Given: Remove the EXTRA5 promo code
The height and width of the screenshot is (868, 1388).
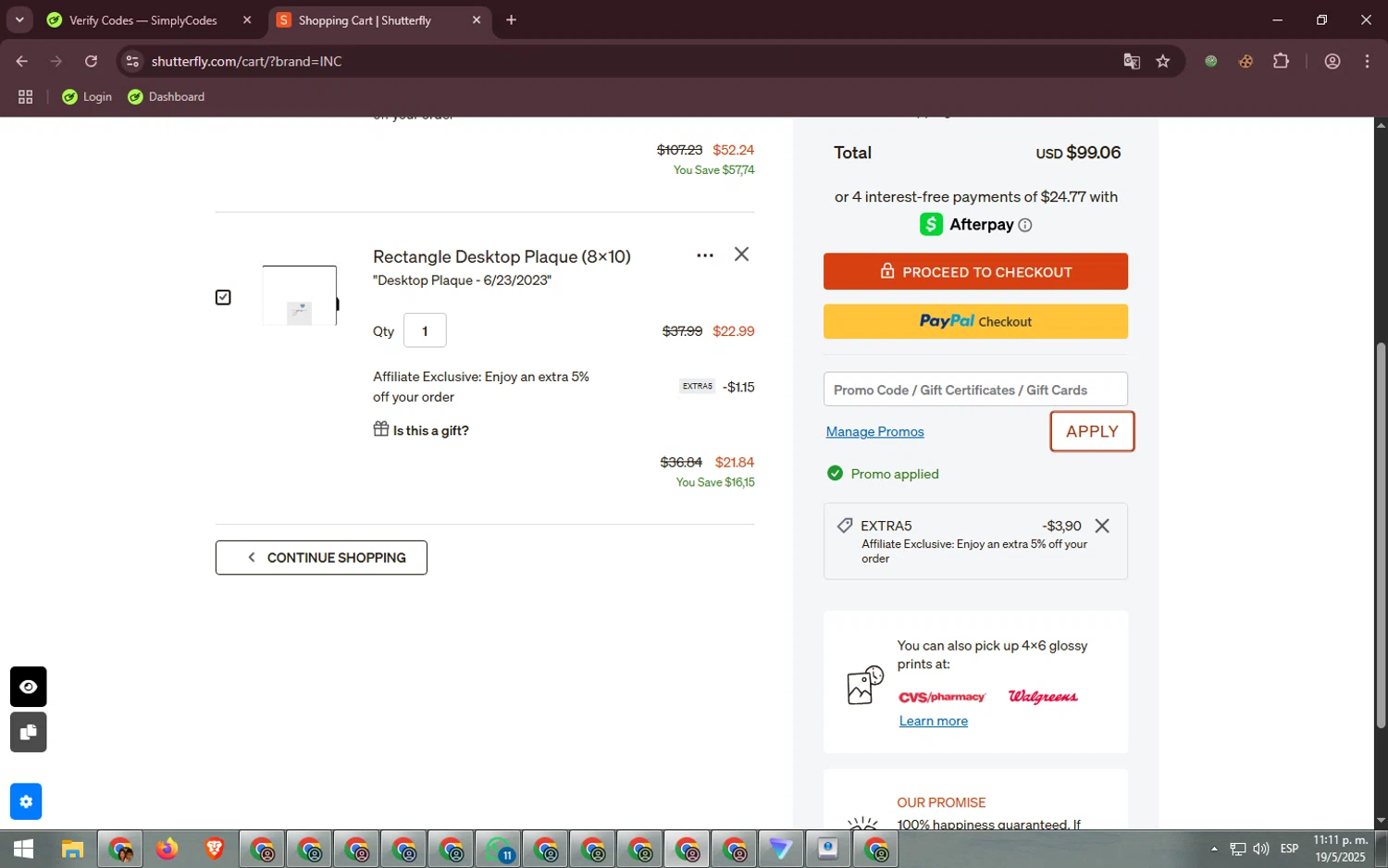Looking at the screenshot, I should [1102, 526].
